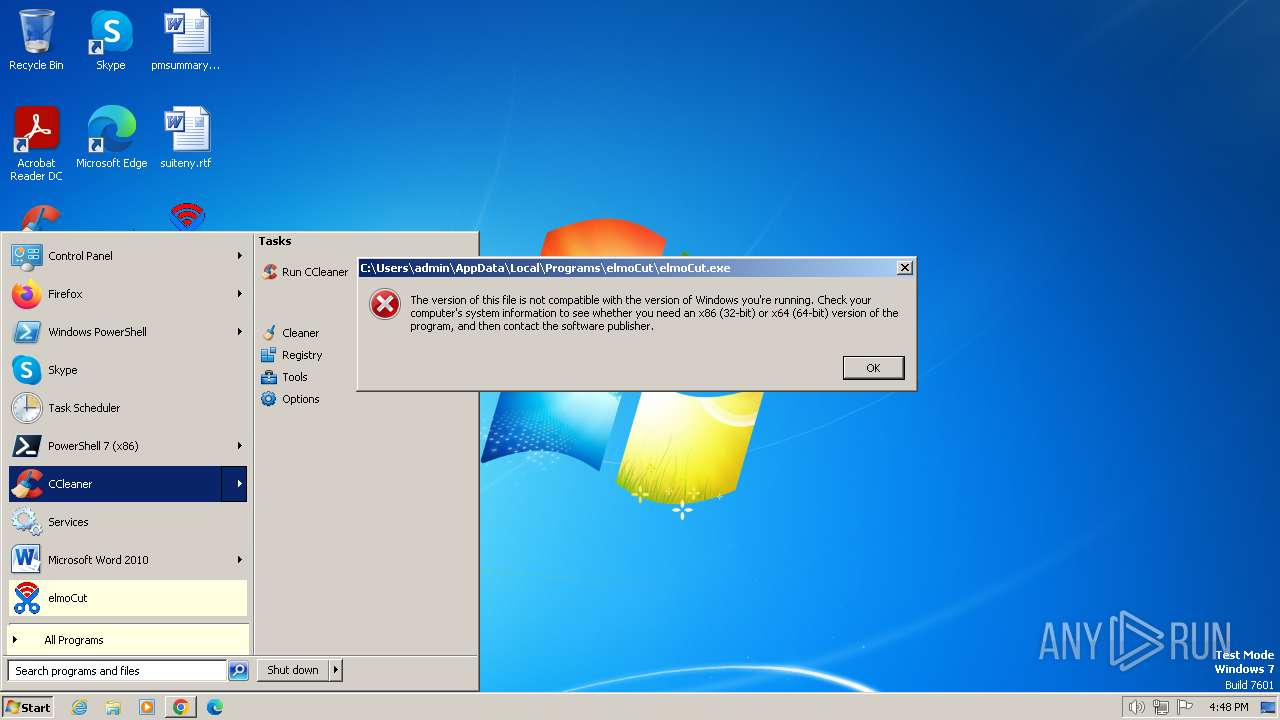Open CCleaner Tools task
This screenshot has height=720, width=1280.
pos(285,377)
